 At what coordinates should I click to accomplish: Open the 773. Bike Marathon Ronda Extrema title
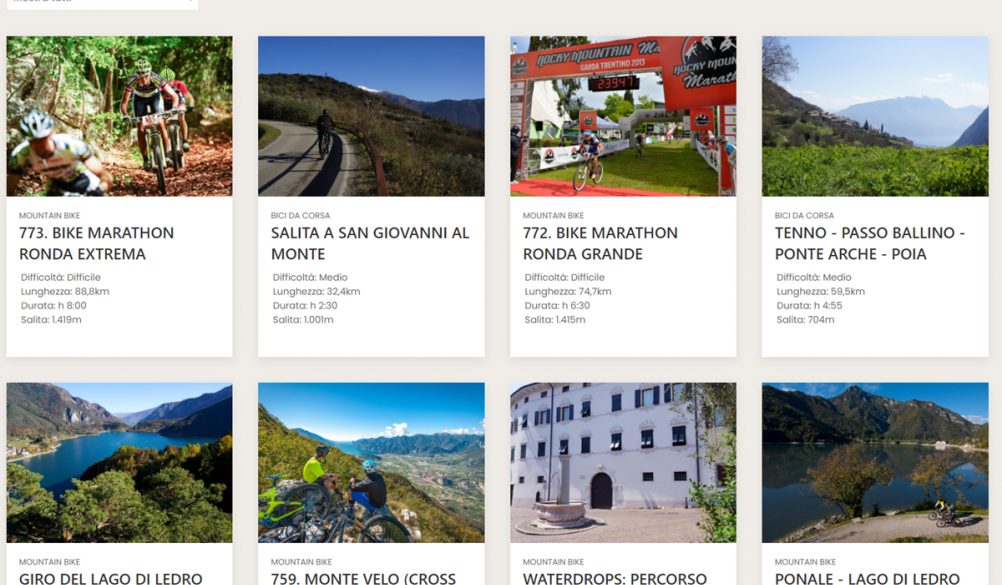tap(96, 243)
